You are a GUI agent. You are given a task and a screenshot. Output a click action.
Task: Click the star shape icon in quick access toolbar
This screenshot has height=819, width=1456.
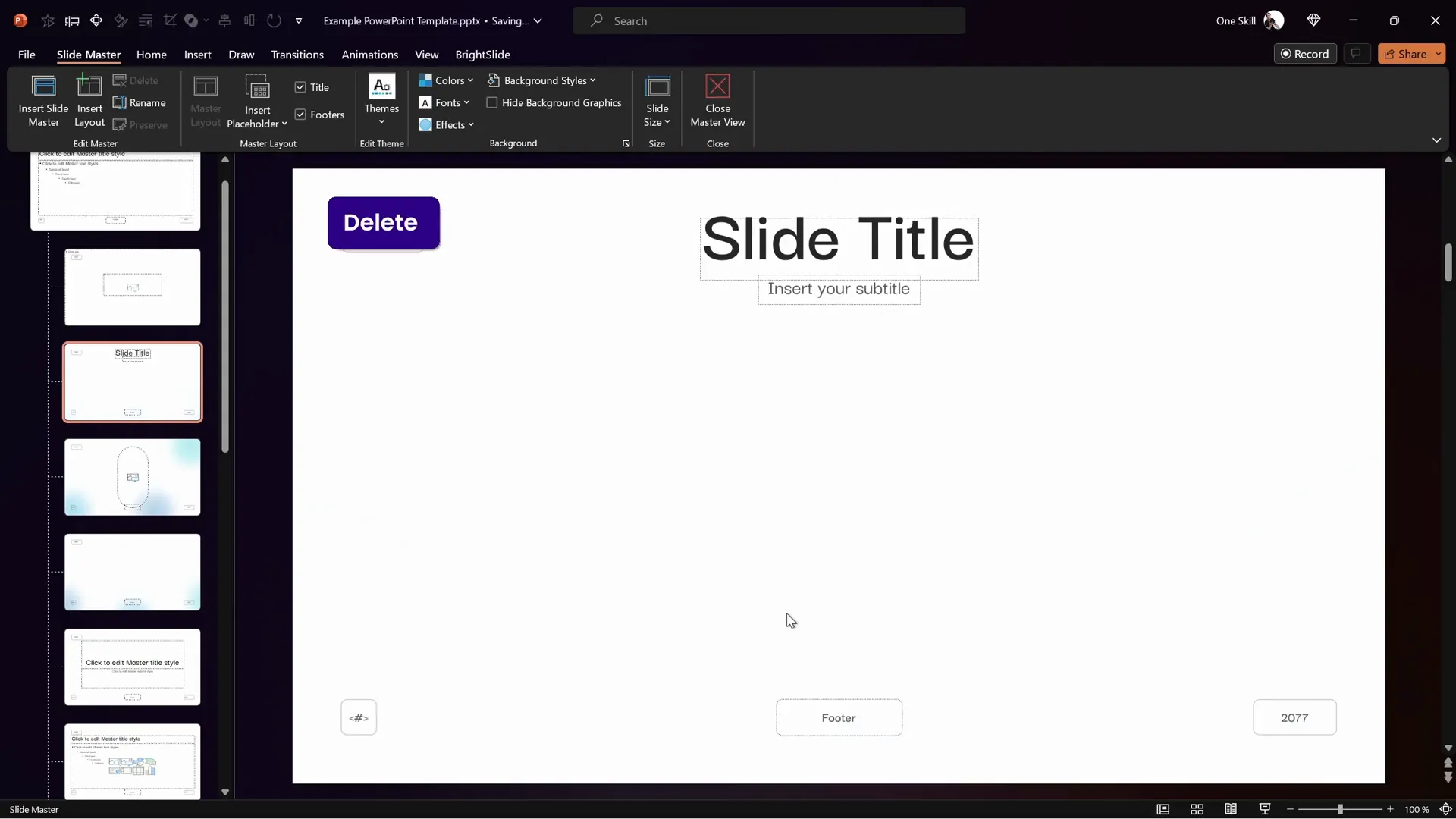point(48,20)
